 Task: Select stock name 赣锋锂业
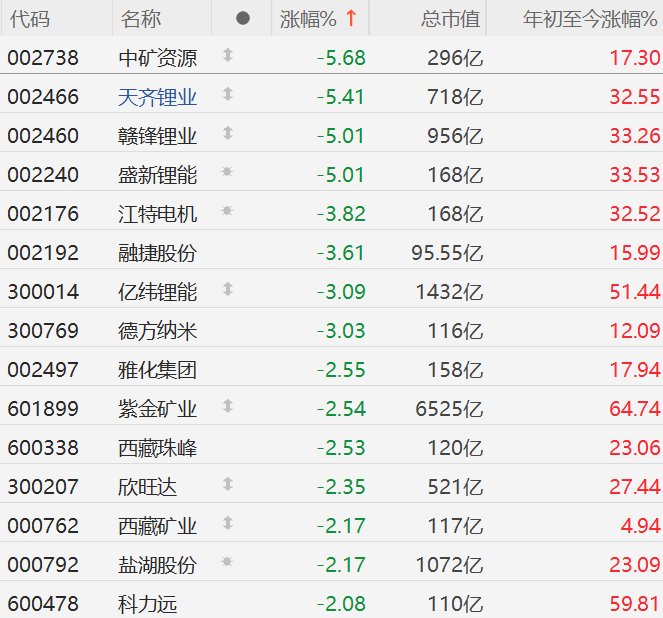(x=157, y=136)
